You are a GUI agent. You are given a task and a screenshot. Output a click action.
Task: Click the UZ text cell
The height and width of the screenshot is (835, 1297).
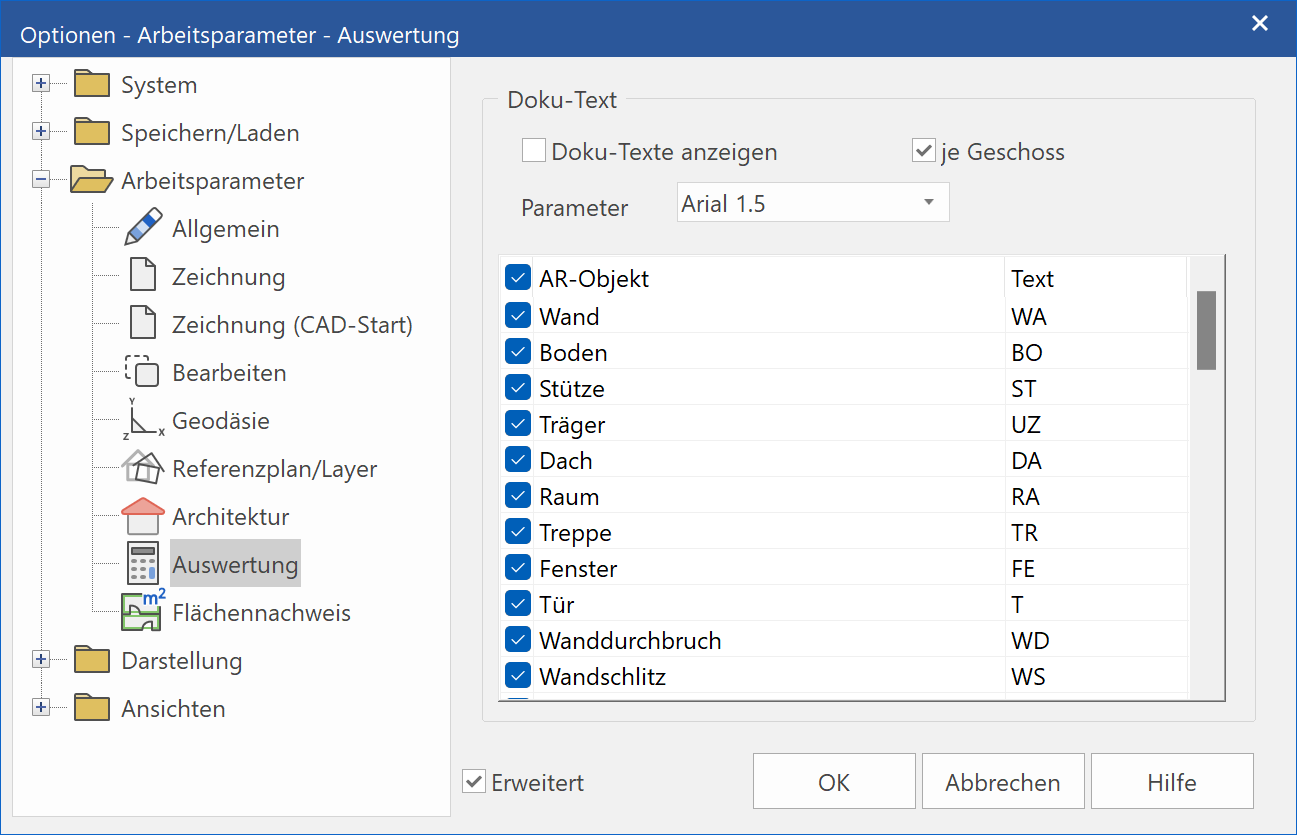[1095, 424]
